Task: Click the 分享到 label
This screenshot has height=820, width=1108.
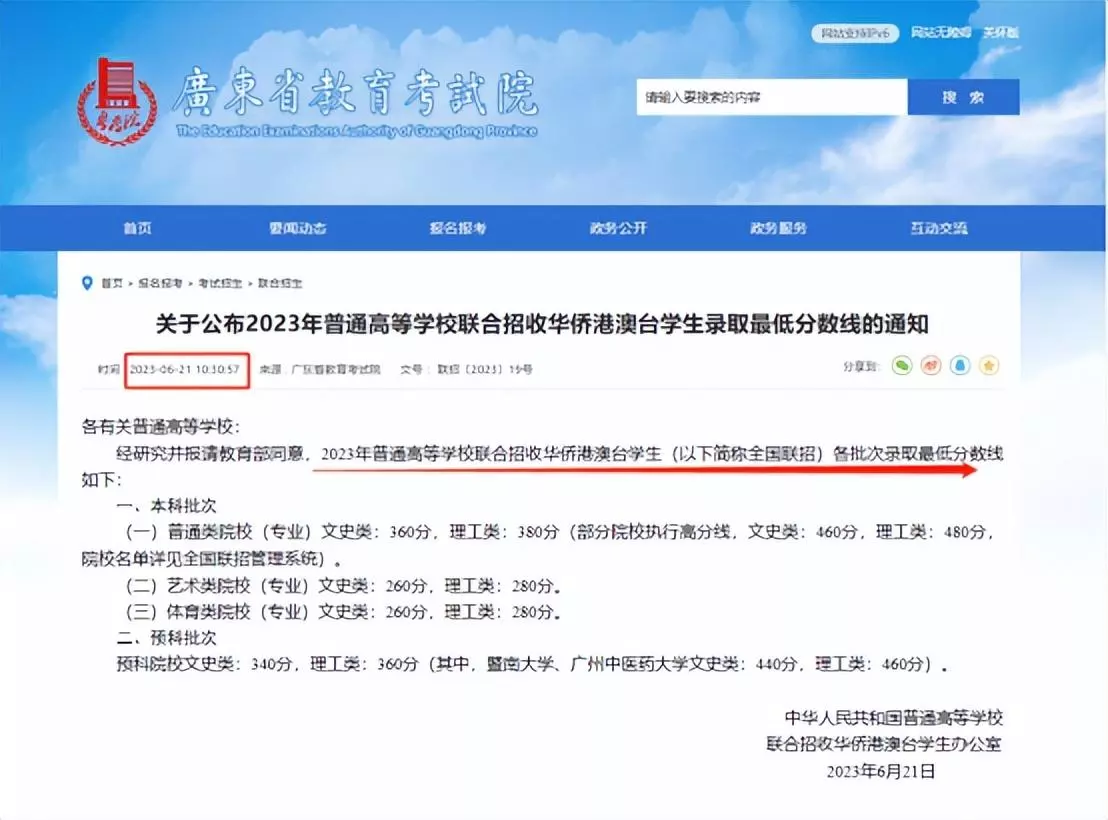Action: coord(861,366)
